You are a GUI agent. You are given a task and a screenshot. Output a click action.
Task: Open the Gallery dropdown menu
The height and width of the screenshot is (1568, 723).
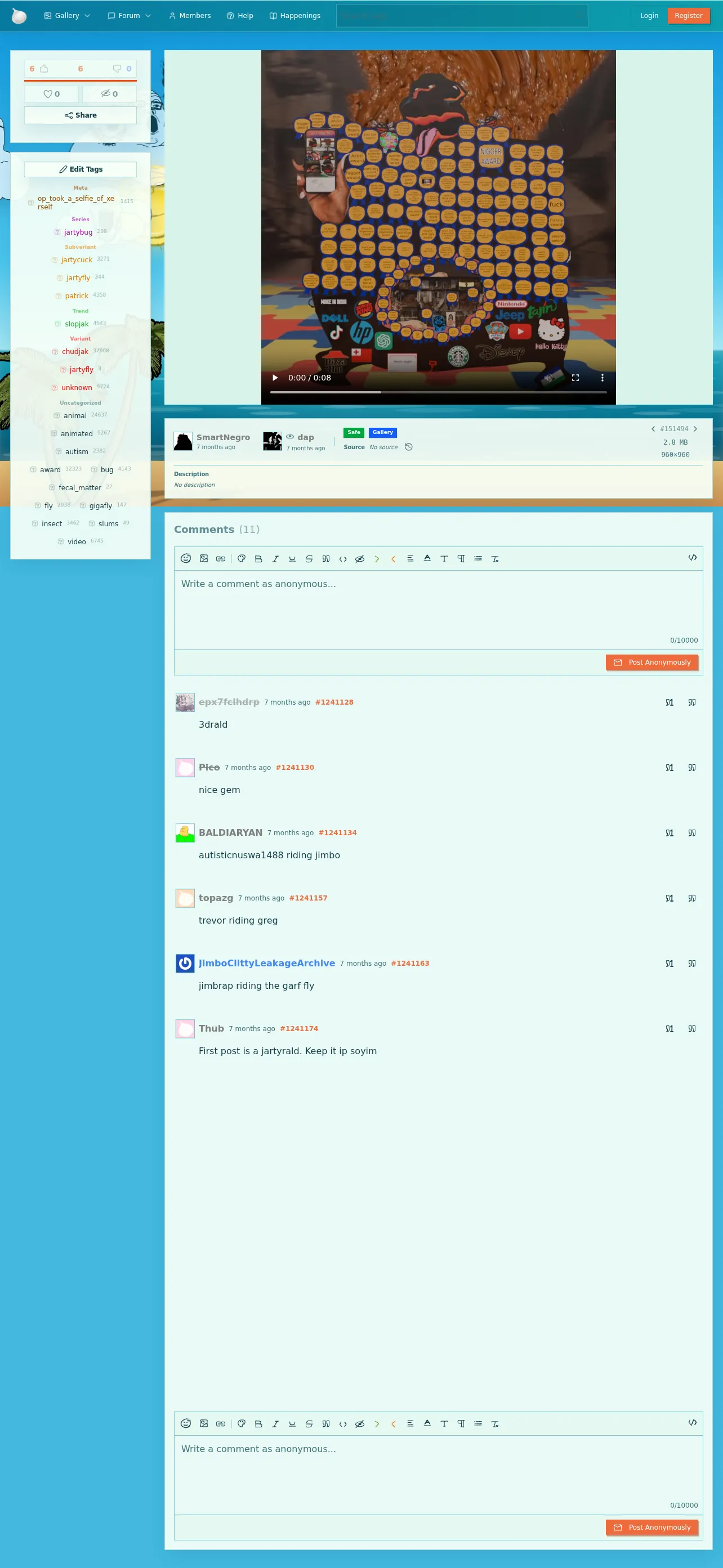67,16
